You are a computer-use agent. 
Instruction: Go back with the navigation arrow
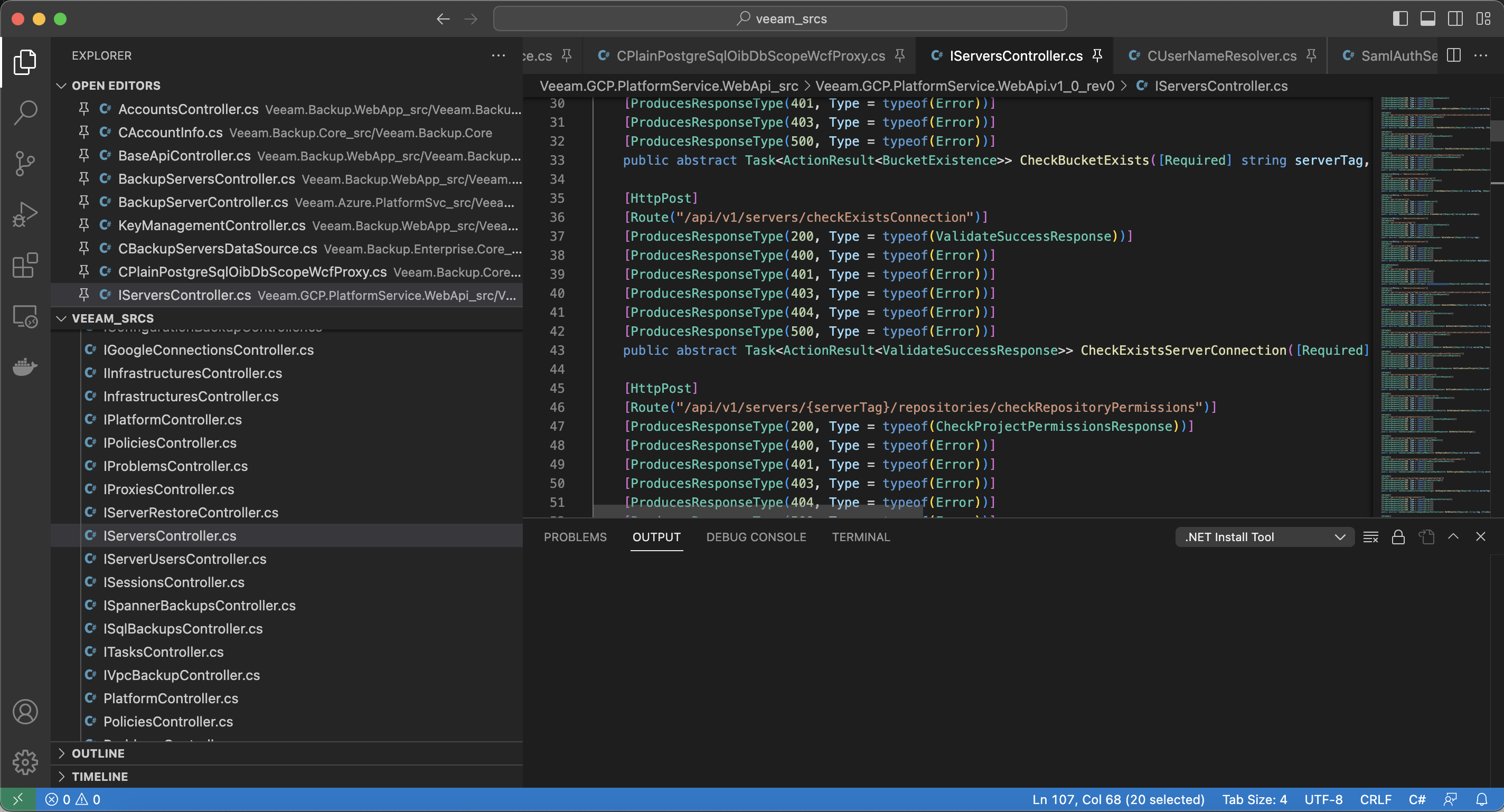[x=443, y=18]
